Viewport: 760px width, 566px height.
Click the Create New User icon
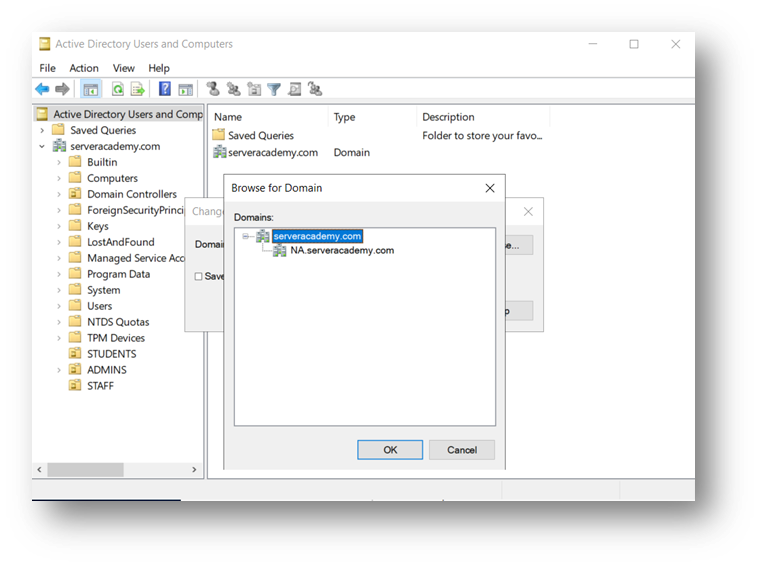point(213,89)
